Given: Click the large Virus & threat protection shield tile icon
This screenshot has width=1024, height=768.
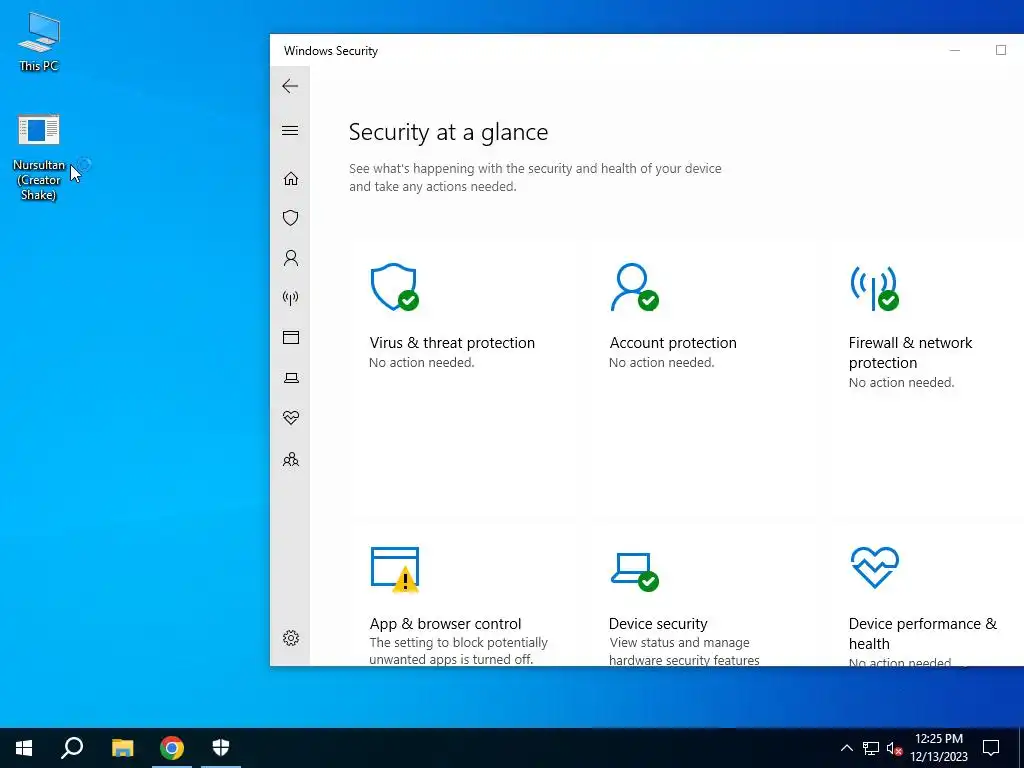Looking at the screenshot, I should [x=394, y=287].
